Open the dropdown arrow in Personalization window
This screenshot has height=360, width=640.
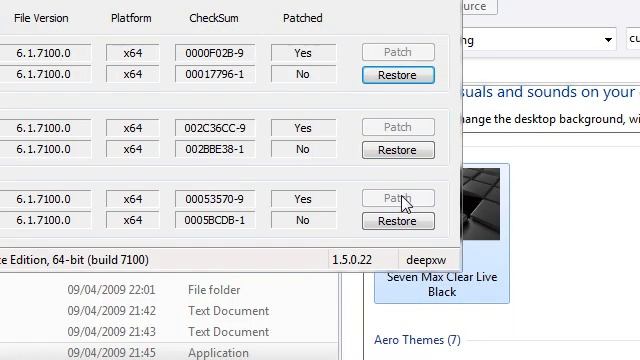[x=608, y=40]
